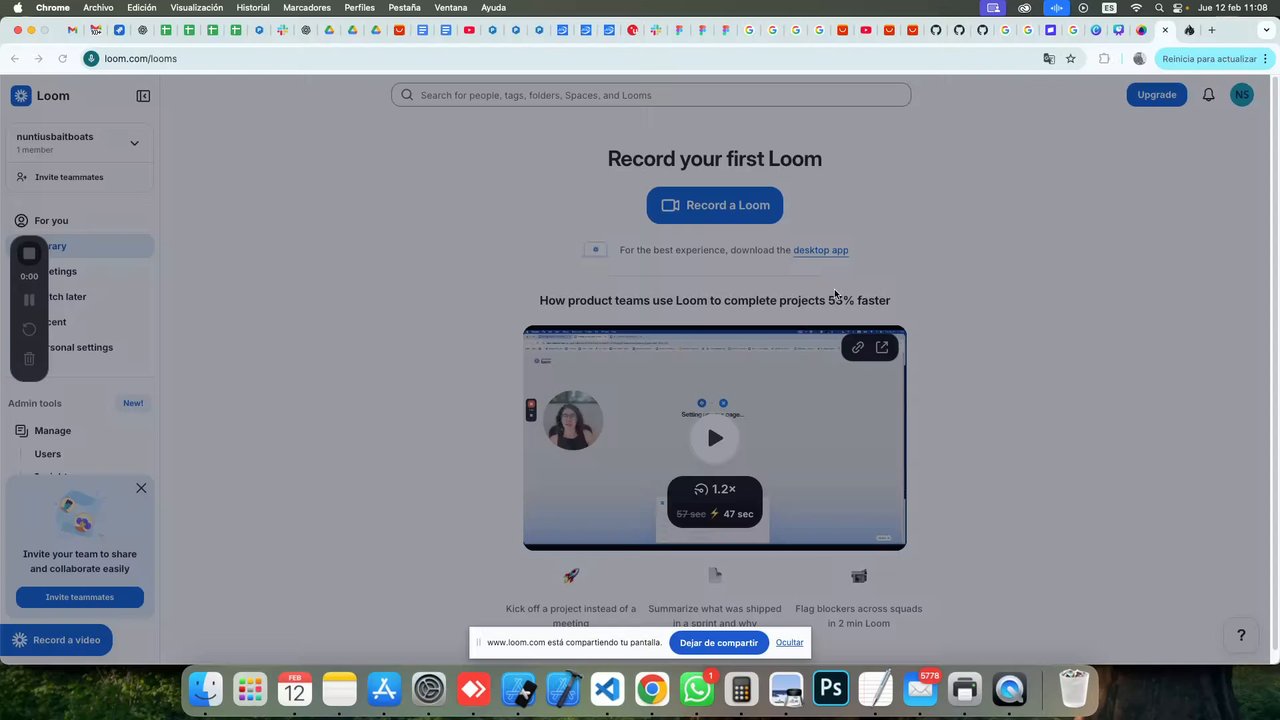Open Finder from the Dock
Viewport: 1280px width, 720px height.
[206, 689]
